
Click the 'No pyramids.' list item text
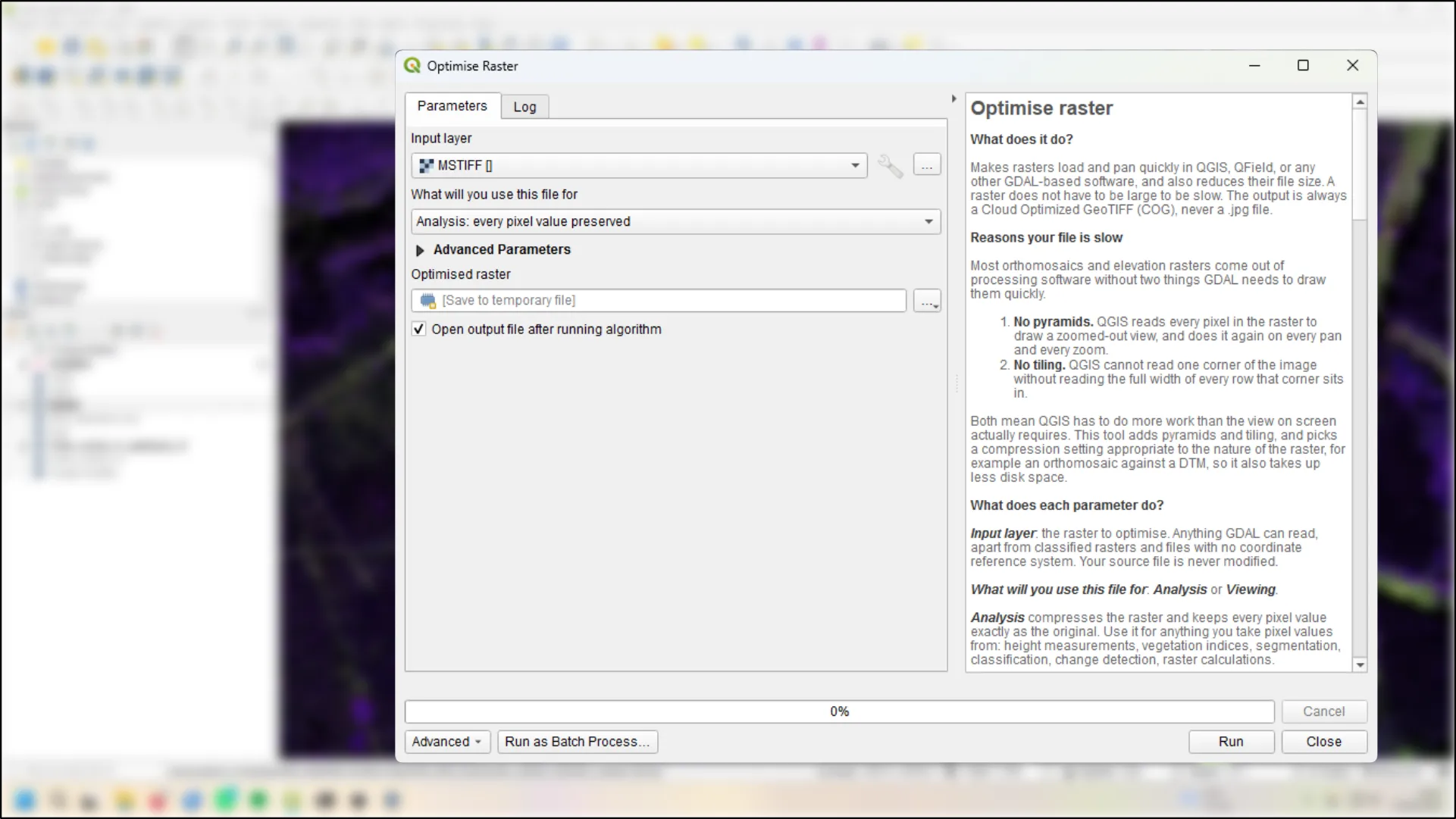(x=1054, y=322)
